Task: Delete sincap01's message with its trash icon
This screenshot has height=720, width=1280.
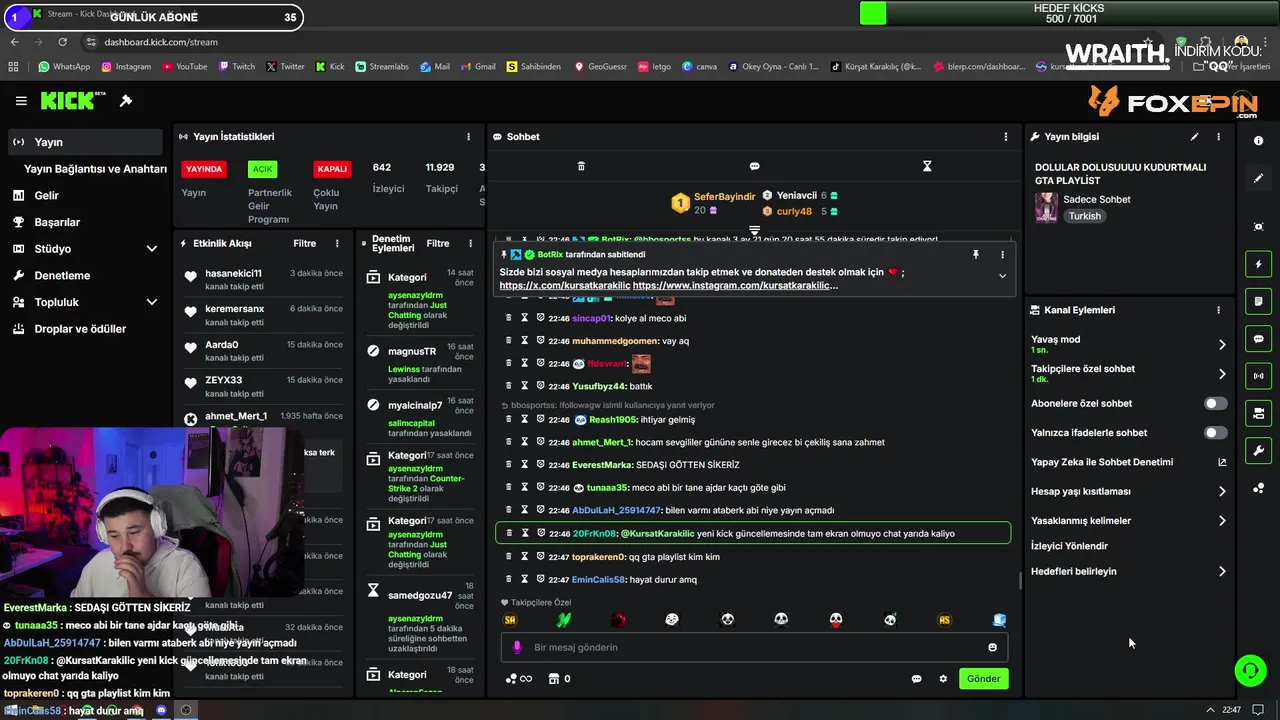Action: pos(508,318)
